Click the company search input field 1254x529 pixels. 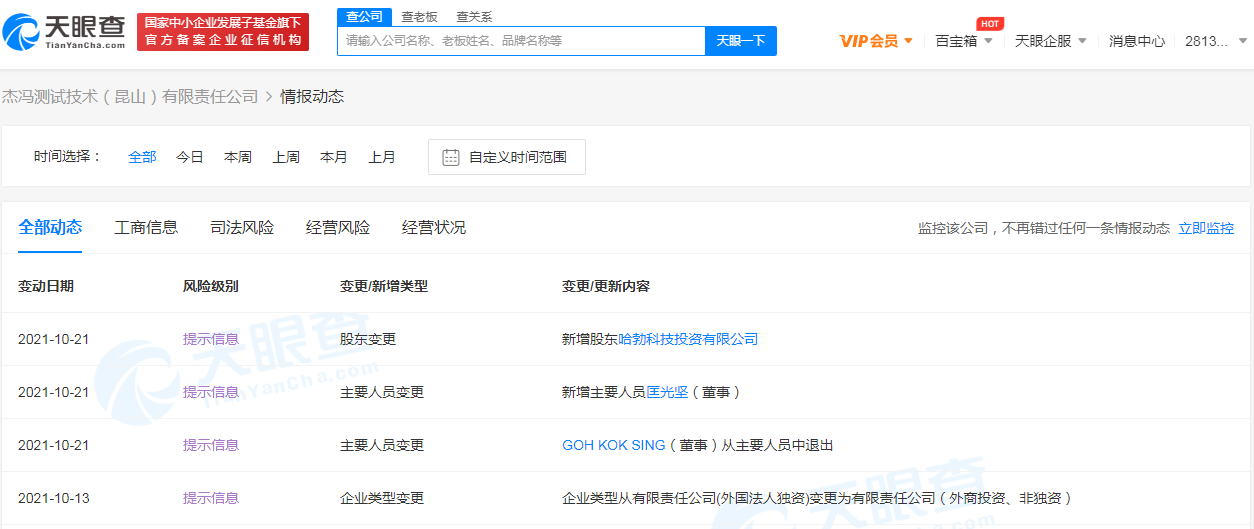[520, 41]
